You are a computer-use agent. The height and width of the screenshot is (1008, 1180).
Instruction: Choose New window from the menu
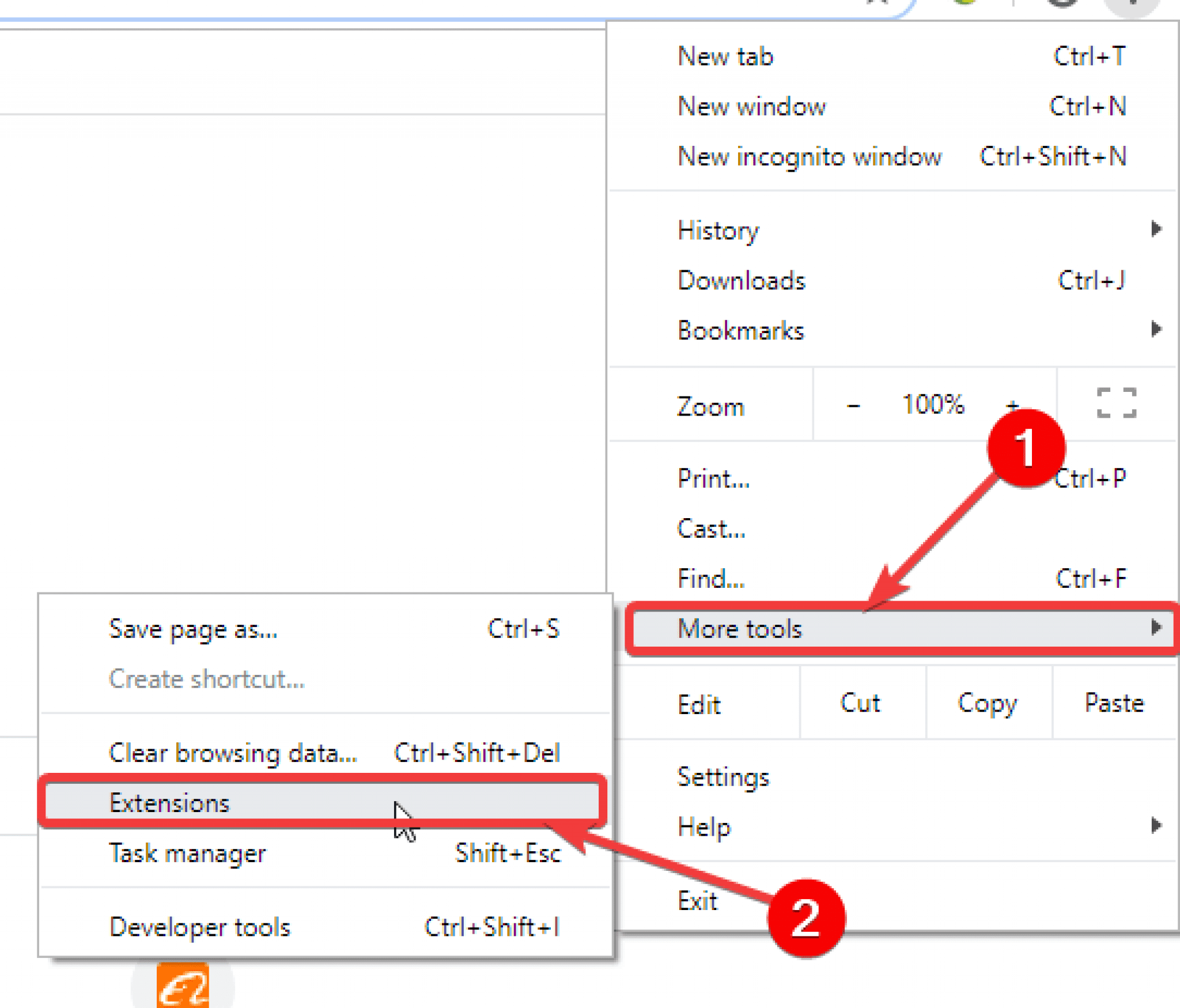751,107
